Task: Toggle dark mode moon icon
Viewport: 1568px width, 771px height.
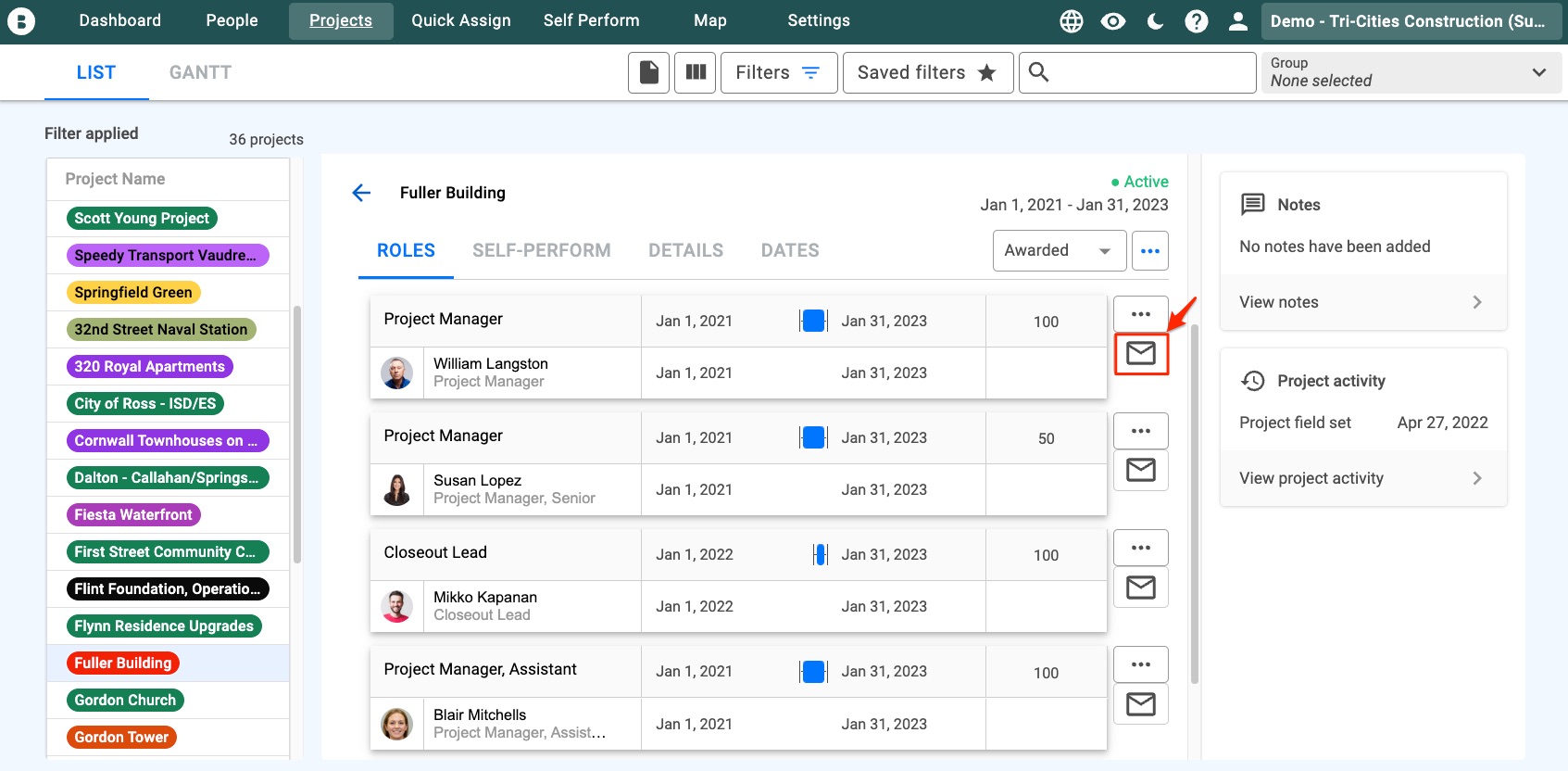Action: click(1155, 21)
